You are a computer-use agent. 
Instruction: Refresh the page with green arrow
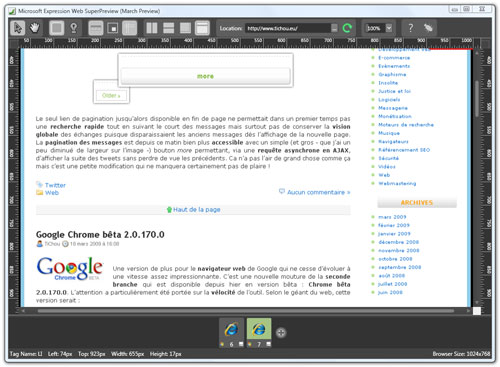click(347, 28)
